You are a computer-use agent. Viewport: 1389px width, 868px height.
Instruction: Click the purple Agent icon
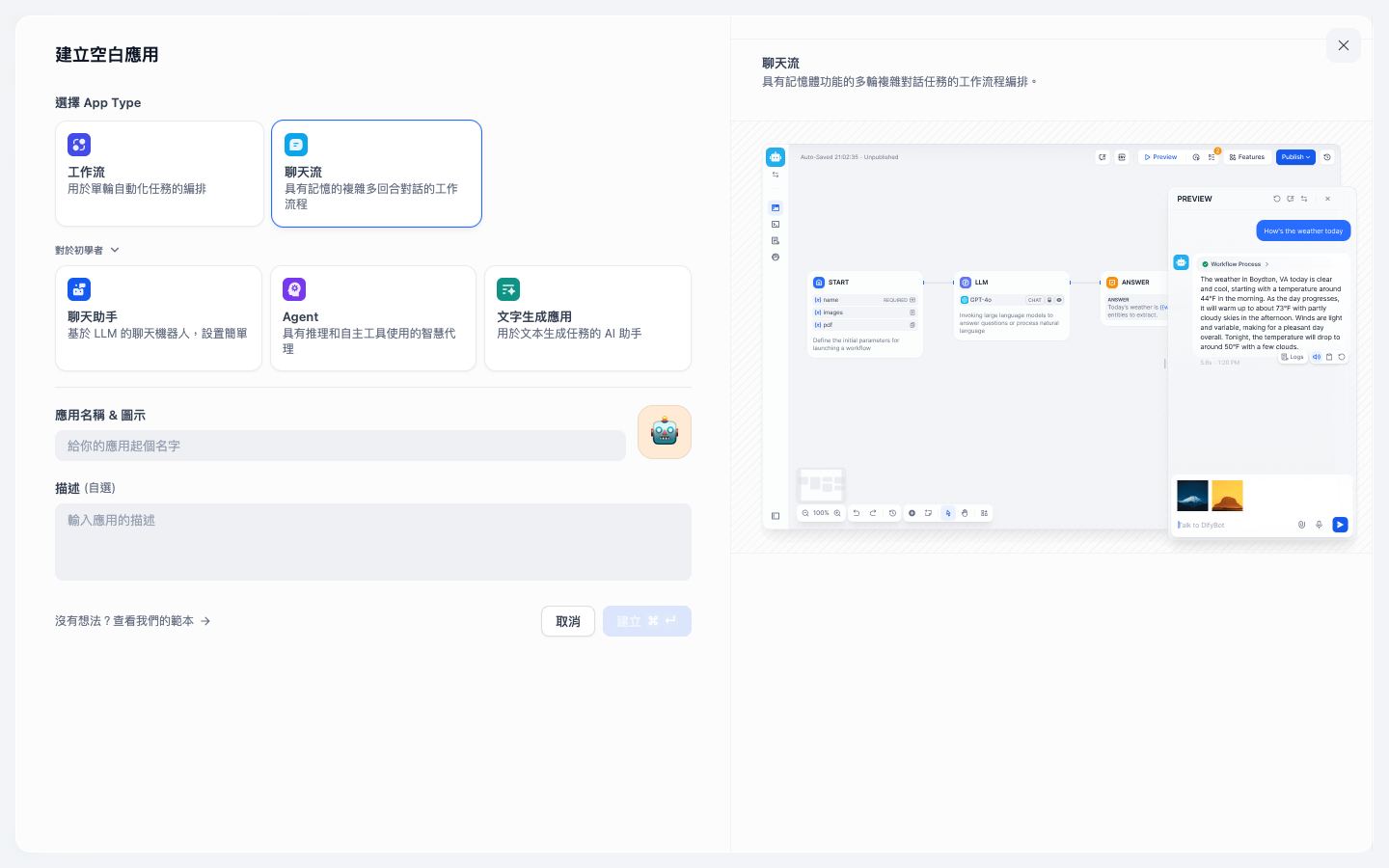[x=294, y=289]
